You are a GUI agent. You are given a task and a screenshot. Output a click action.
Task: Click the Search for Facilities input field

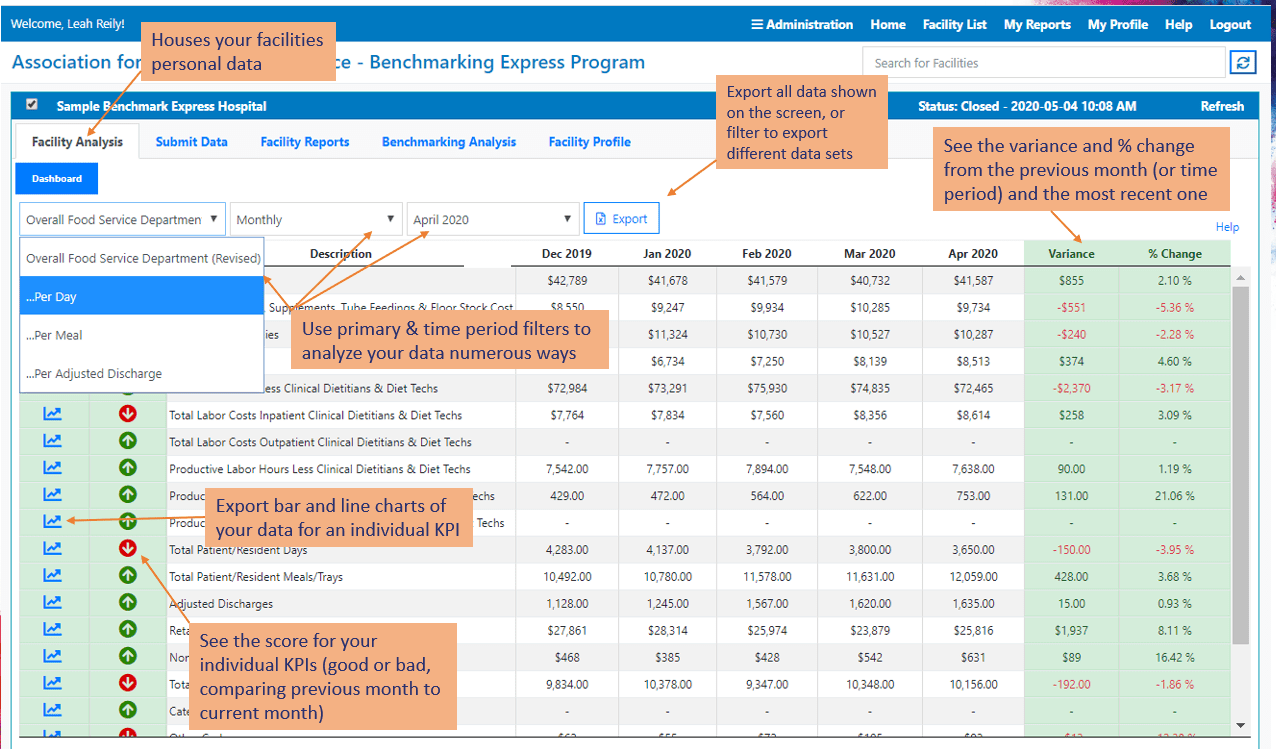pyautogui.click(x=1043, y=63)
